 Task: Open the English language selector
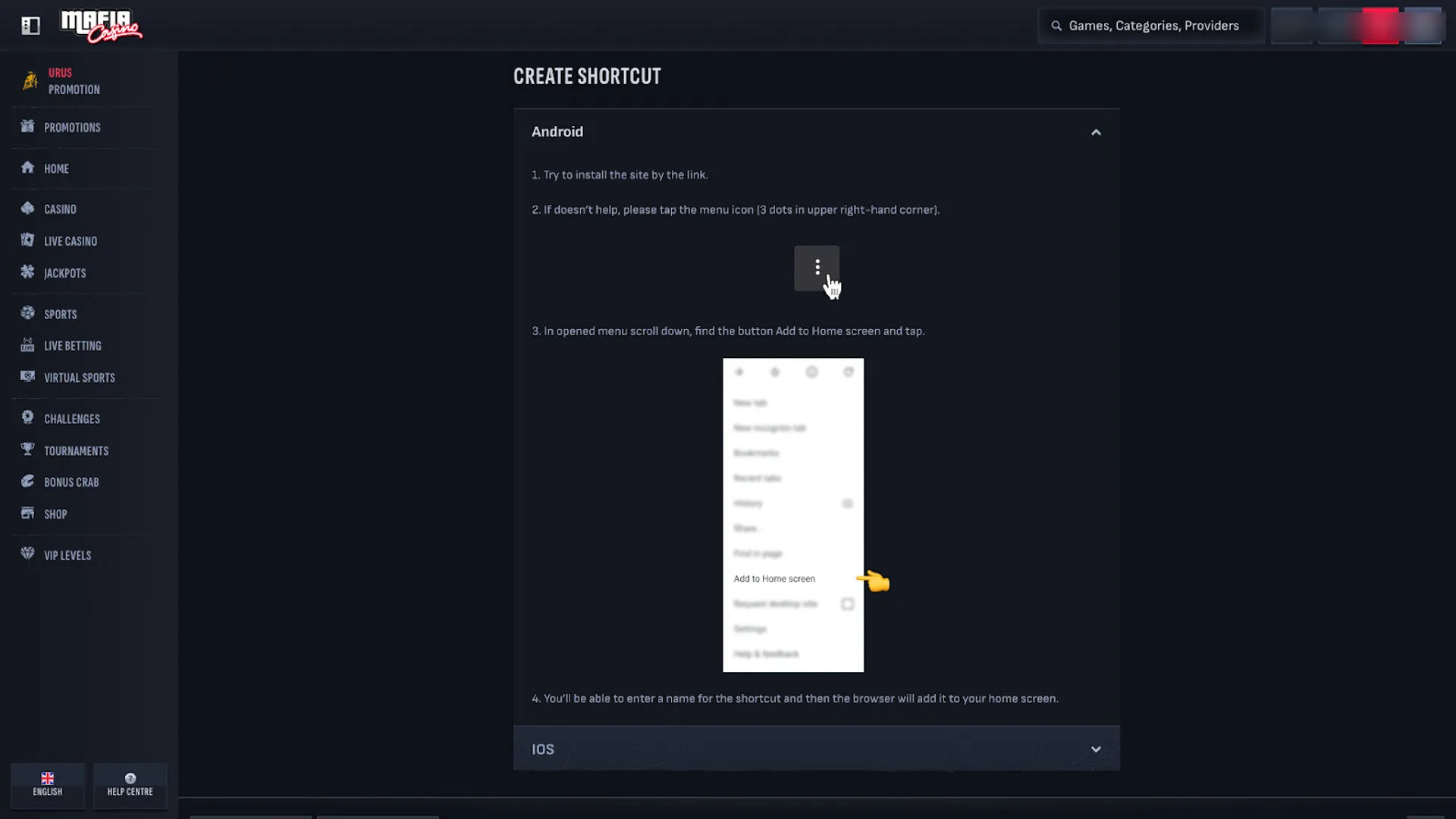tap(48, 785)
